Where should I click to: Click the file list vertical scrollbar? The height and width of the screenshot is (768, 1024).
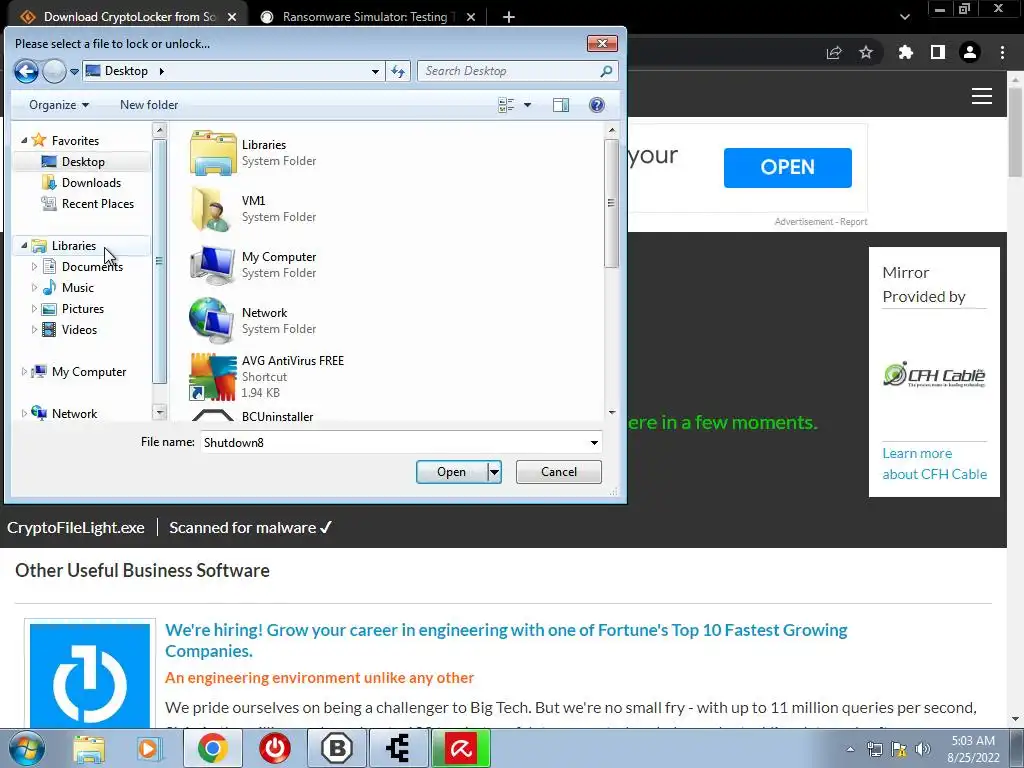point(611,202)
